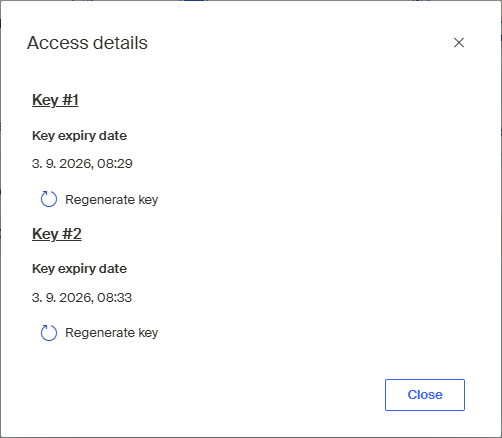This screenshot has width=502, height=438.
Task: Select the Regenerate key label under Key #2
Action: [111, 333]
